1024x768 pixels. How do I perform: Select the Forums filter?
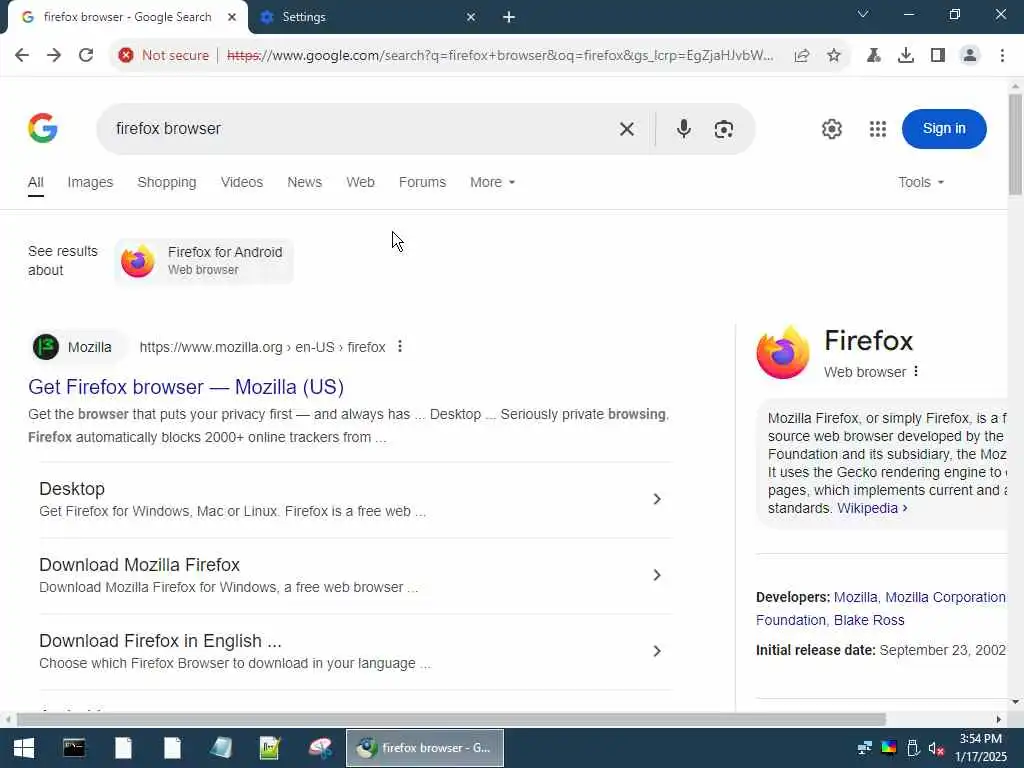(423, 182)
